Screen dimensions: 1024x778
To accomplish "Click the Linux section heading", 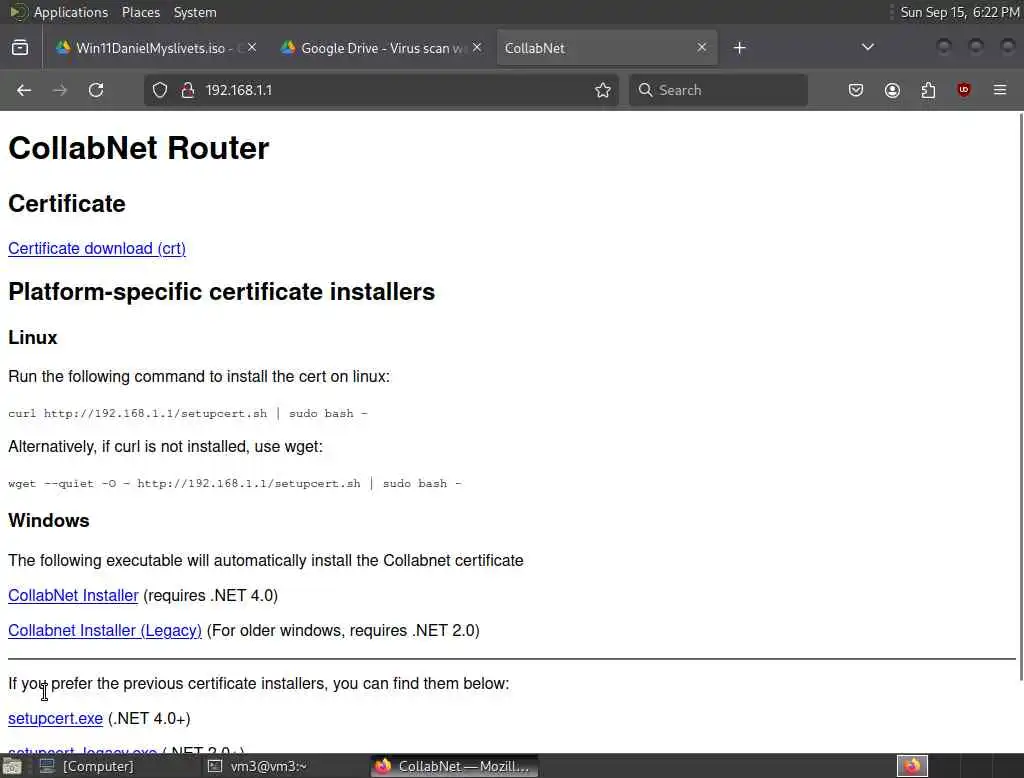I will coord(33,338).
